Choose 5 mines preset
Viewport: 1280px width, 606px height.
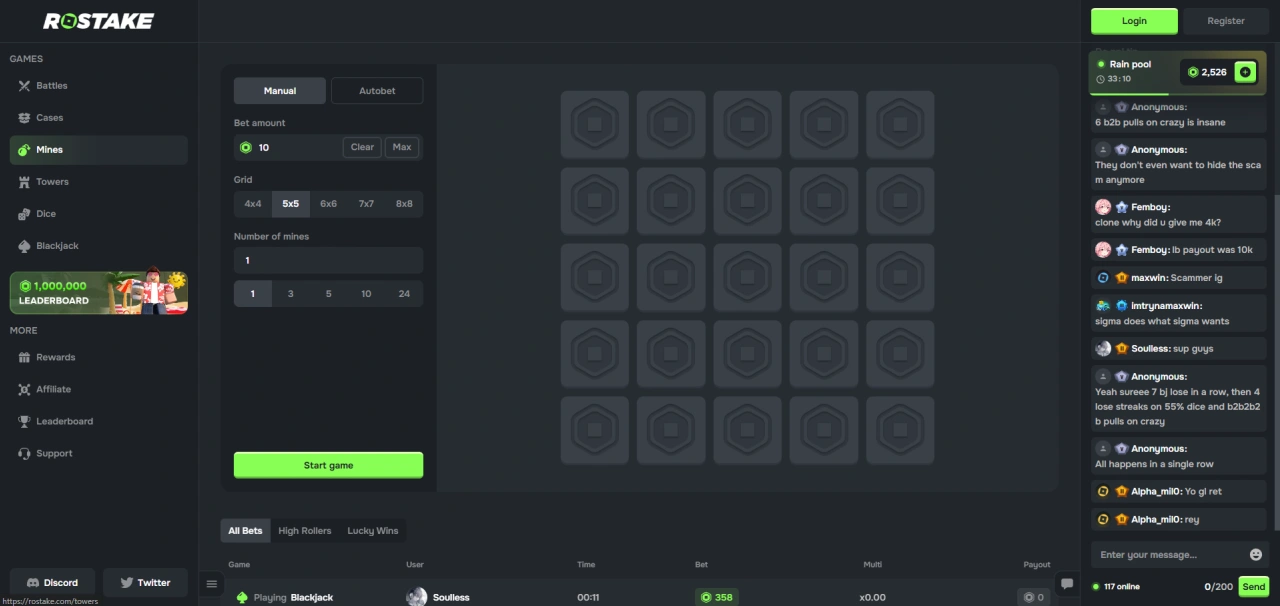[328, 294]
